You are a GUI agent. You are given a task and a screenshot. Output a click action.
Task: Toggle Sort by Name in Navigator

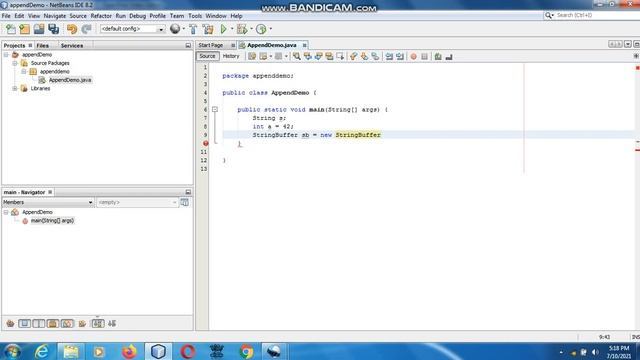[98, 324]
